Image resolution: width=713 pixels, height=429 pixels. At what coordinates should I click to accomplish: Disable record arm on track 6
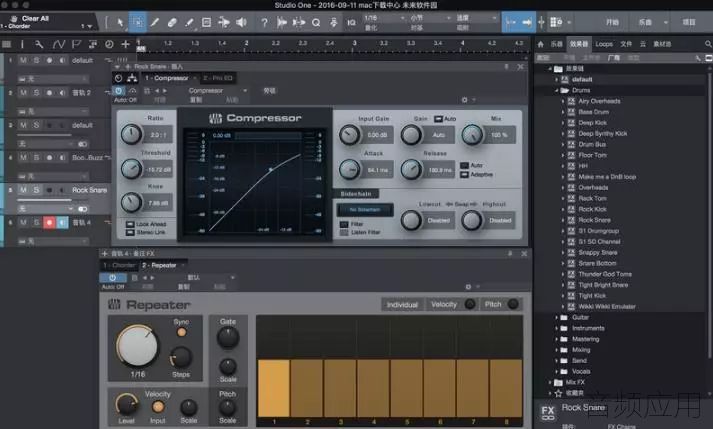[x=49, y=222]
